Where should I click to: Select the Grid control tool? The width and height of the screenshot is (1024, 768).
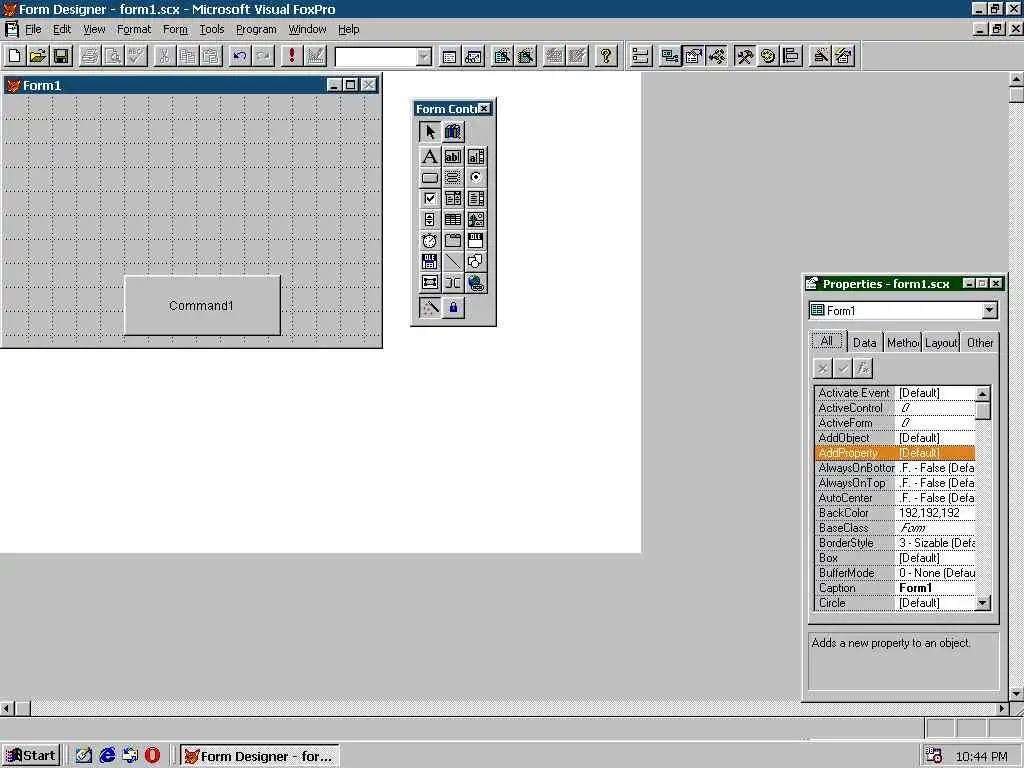tap(453, 219)
